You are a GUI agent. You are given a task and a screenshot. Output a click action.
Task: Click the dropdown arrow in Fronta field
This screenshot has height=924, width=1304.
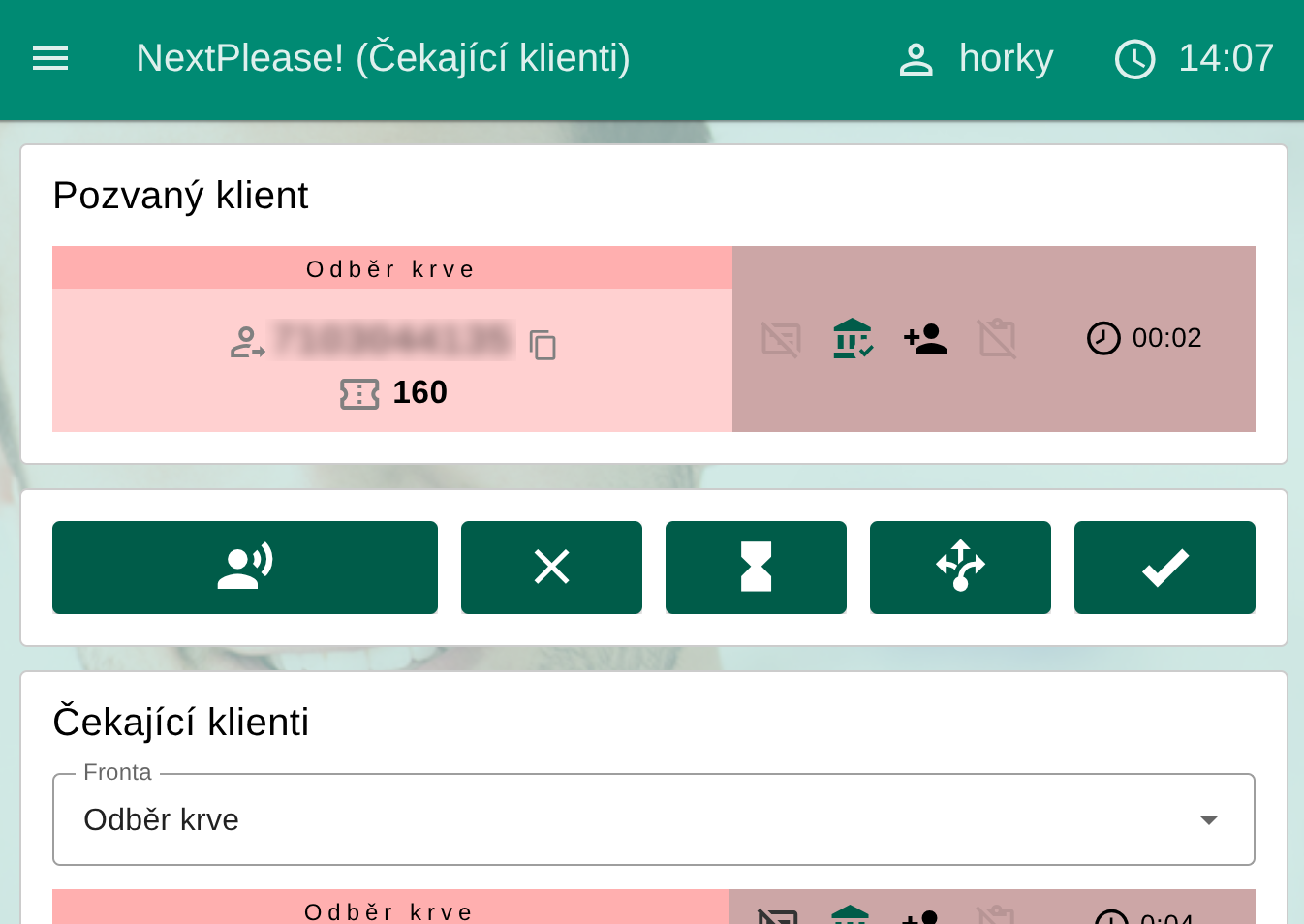point(1208,819)
